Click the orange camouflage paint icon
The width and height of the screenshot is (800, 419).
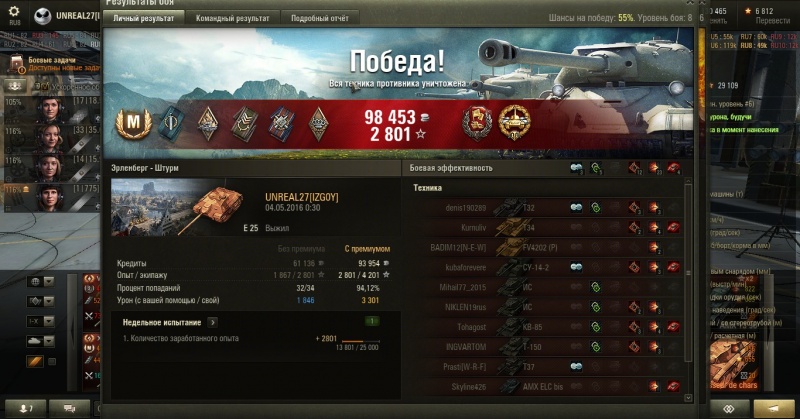click(x=35, y=361)
